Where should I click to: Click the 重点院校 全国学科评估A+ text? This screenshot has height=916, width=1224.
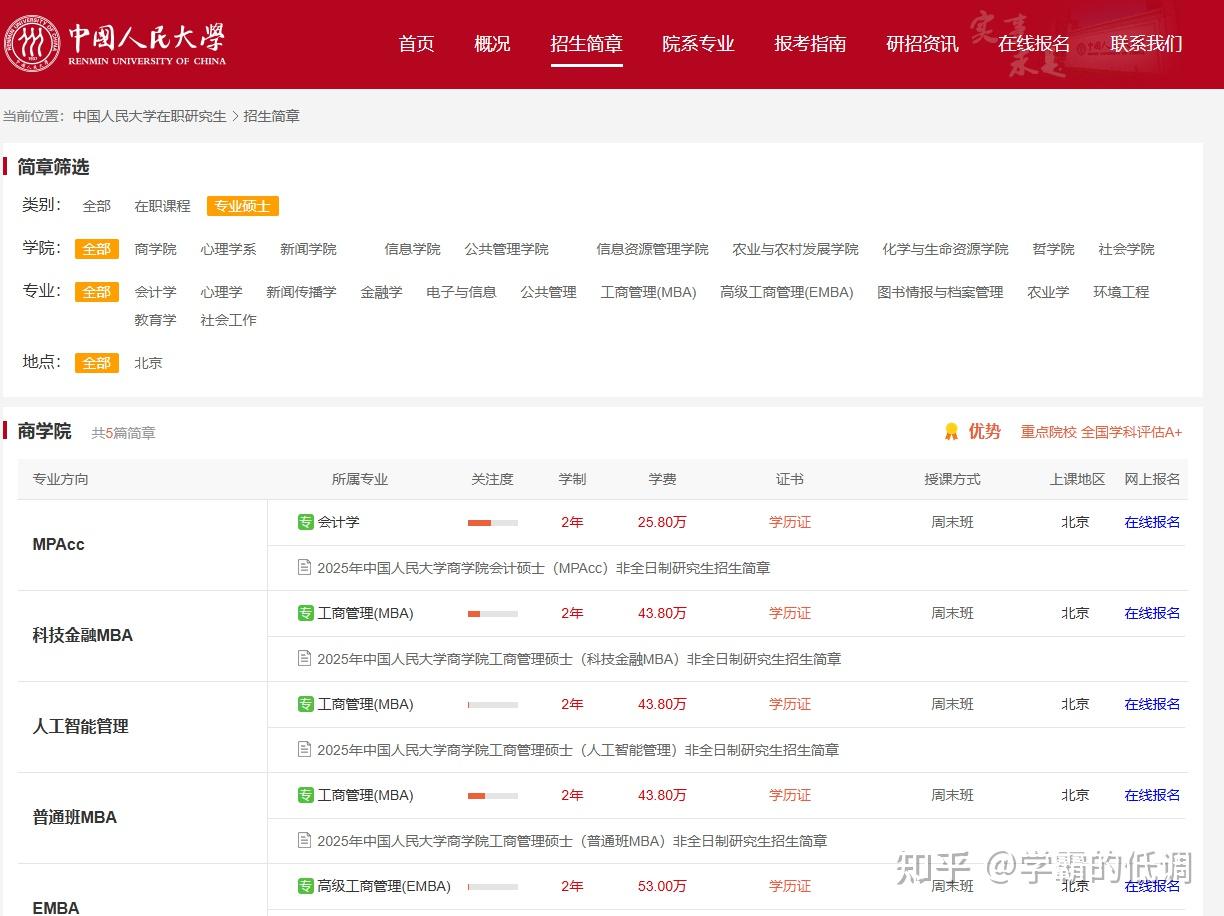tap(1101, 432)
